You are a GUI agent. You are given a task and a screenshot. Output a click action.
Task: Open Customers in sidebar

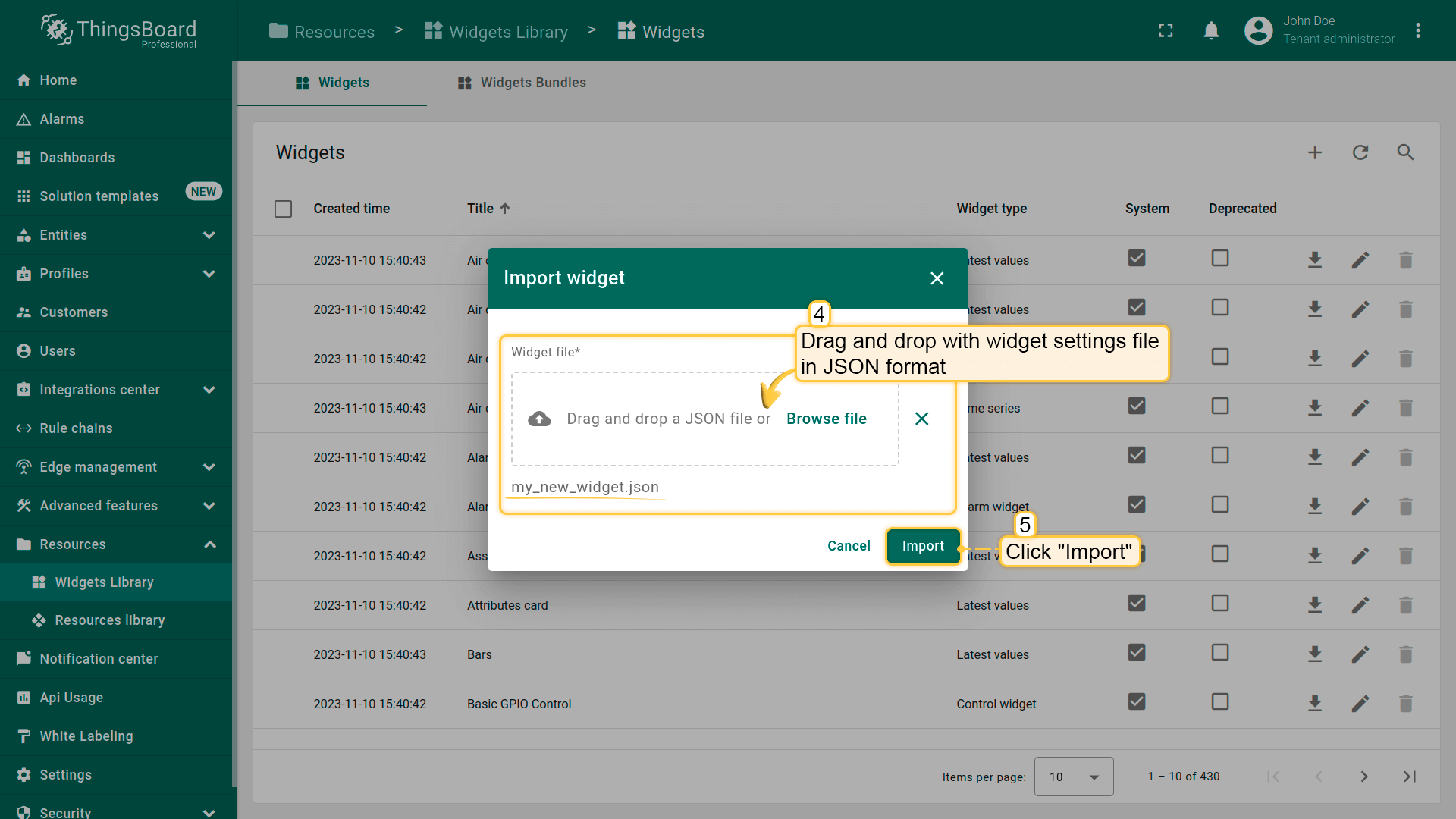coord(116,312)
